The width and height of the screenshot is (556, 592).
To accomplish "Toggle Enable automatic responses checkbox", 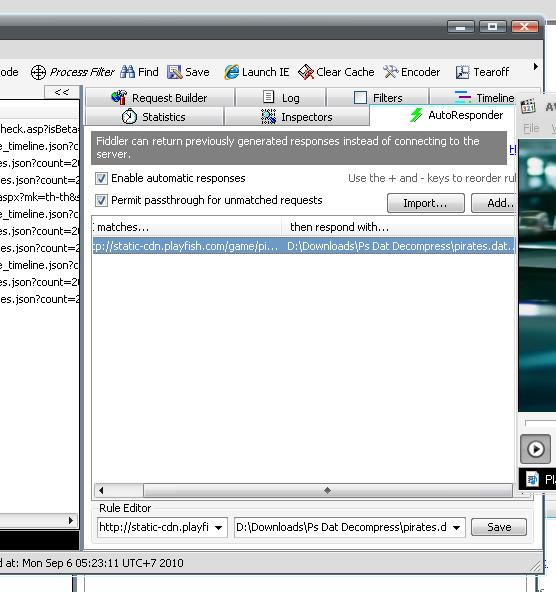I will (101, 178).
